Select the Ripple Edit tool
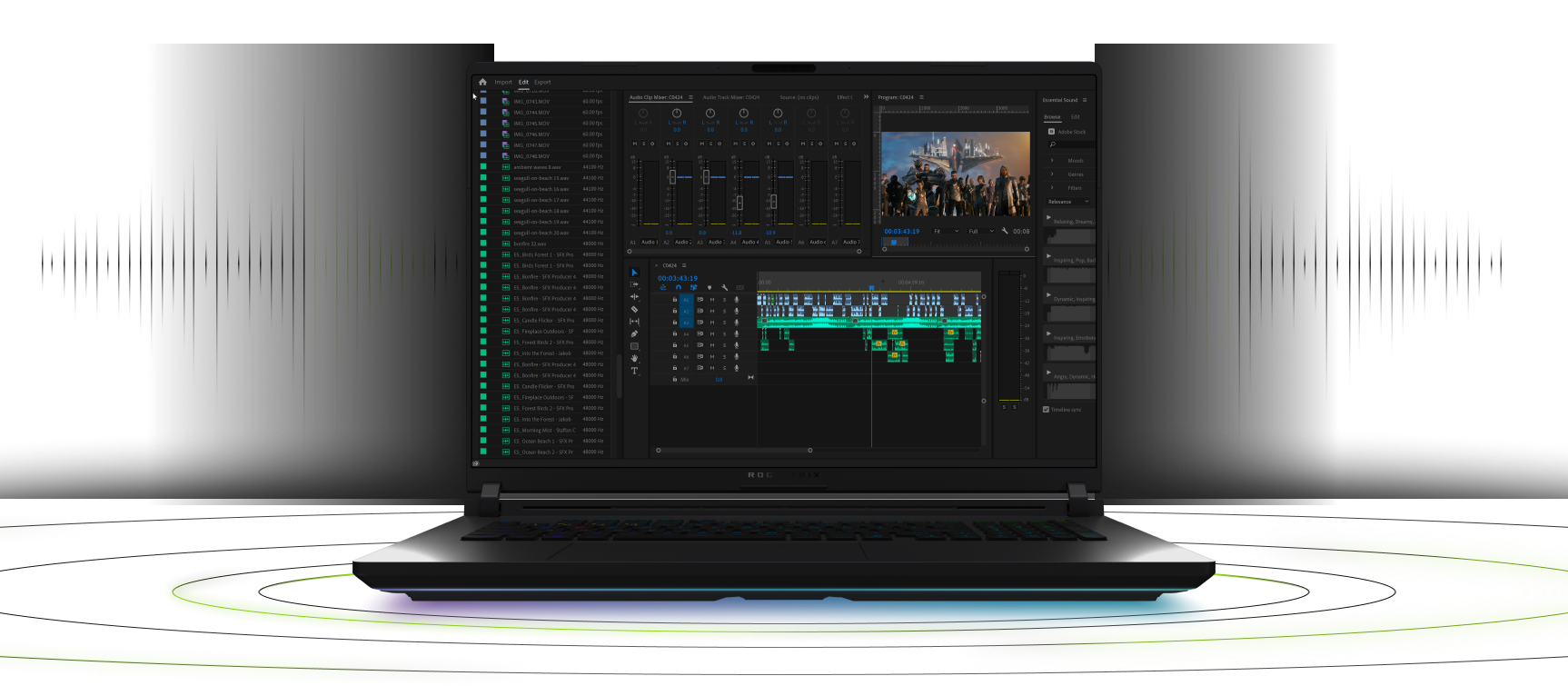This screenshot has width=1568, height=686. point(634,297)
